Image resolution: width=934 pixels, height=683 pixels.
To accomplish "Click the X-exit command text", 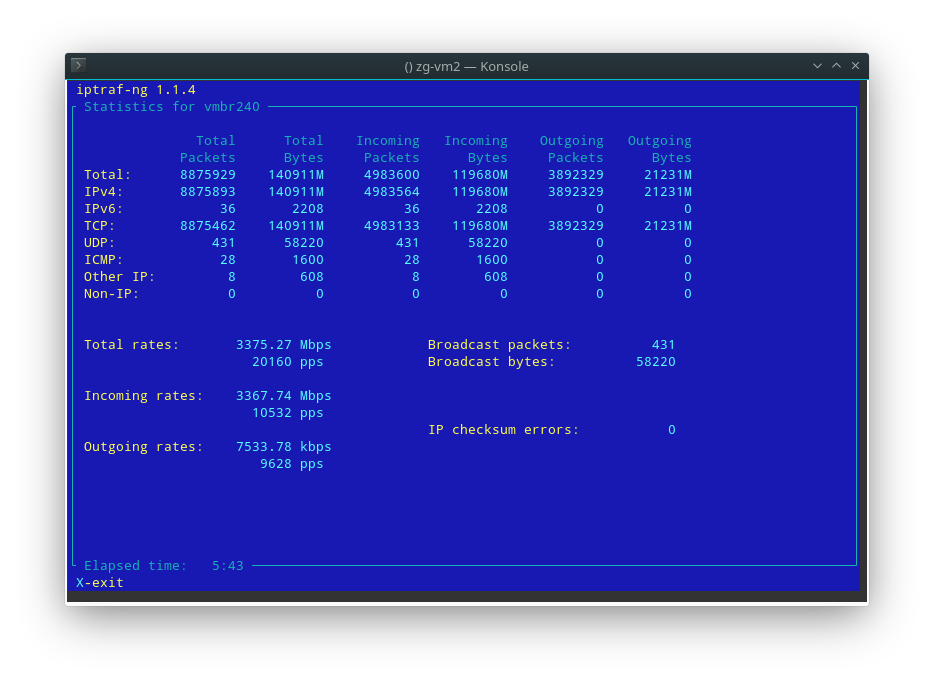I will tap(100, 582).
